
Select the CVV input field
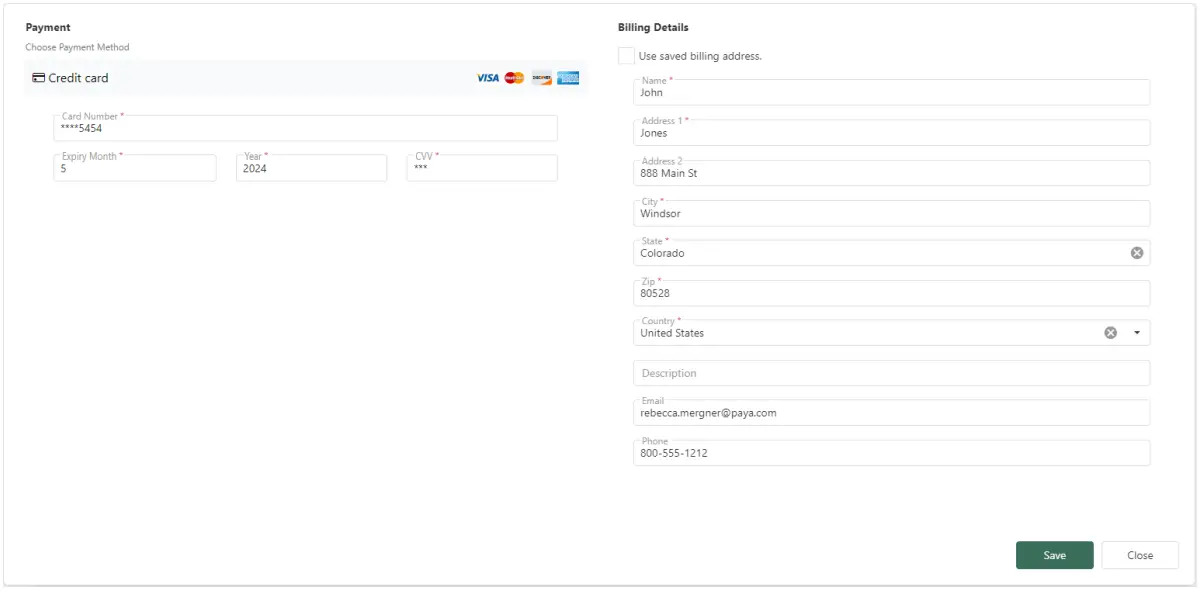click(x=481, y=168)
